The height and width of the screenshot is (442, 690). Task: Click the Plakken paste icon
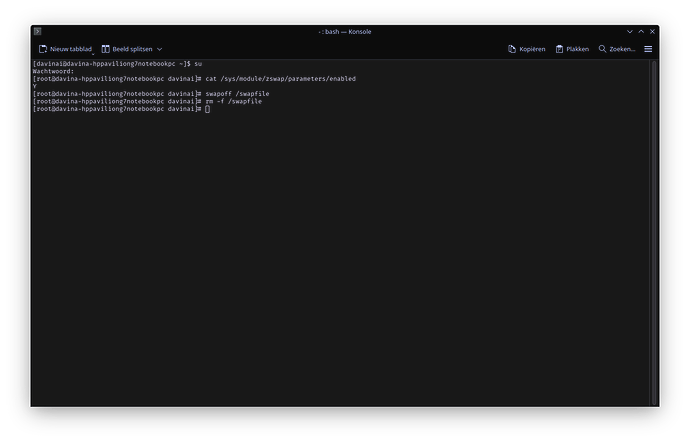pos(559,48)
